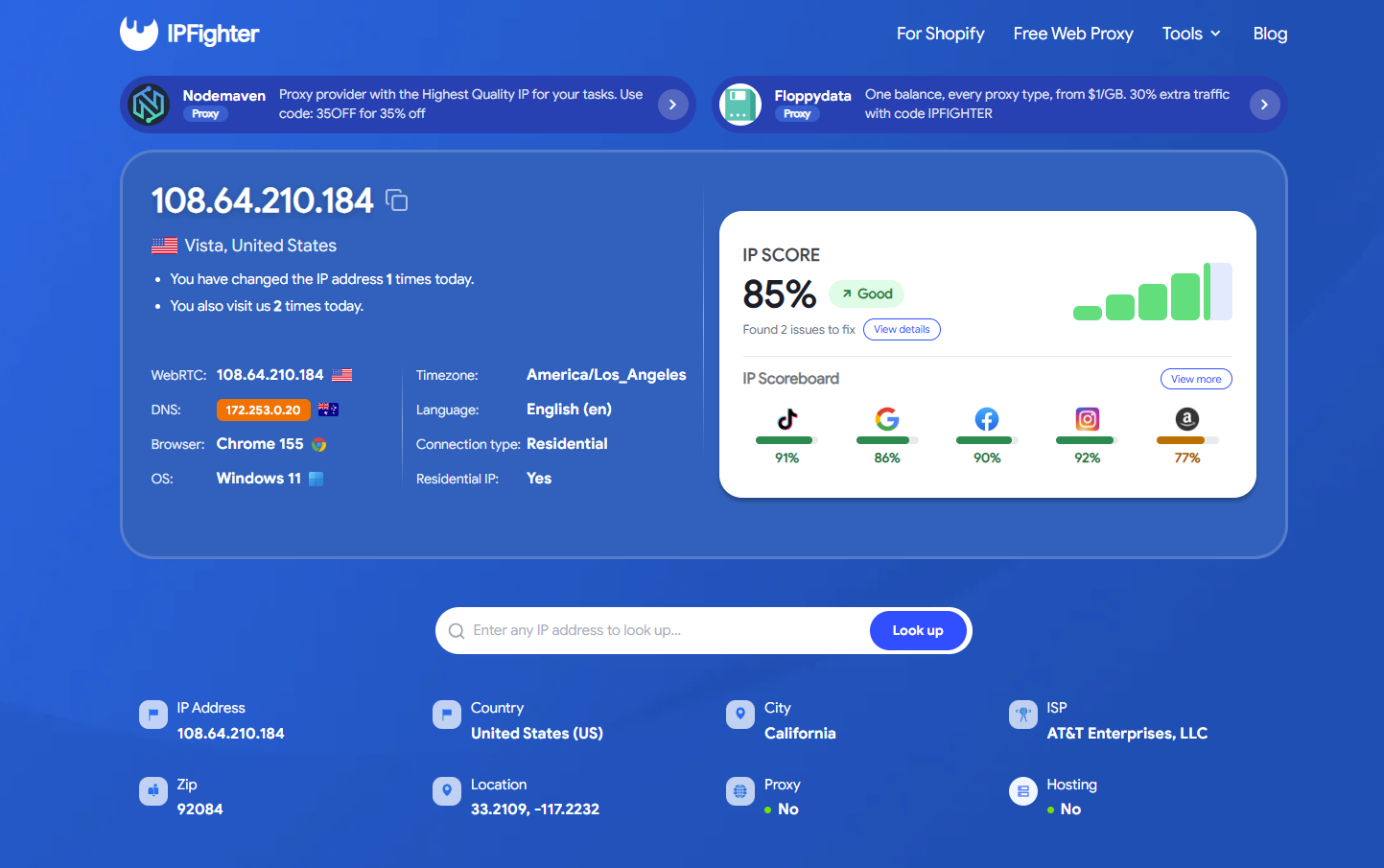Go to the Blog
The width and height of the screenshot is (1384, 868).
tap(1270, 34)
